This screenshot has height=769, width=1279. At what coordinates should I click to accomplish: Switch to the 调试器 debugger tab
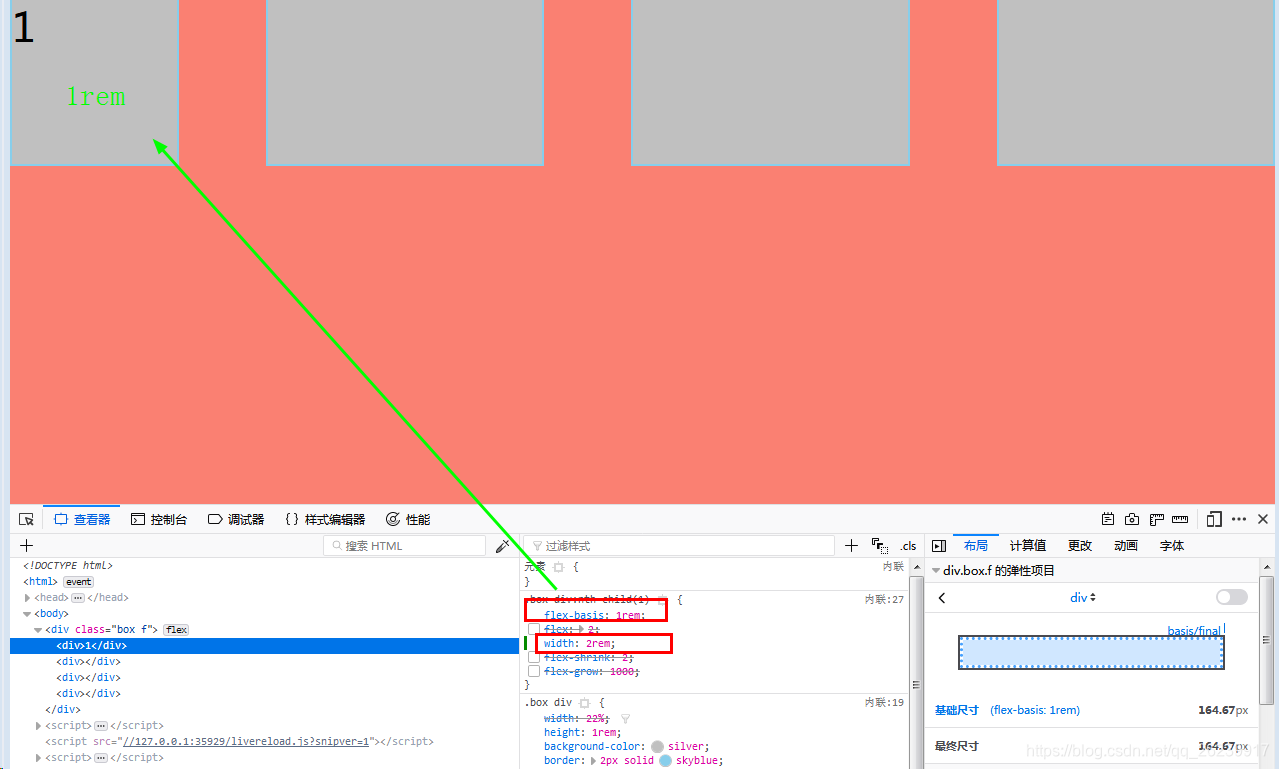236,519
